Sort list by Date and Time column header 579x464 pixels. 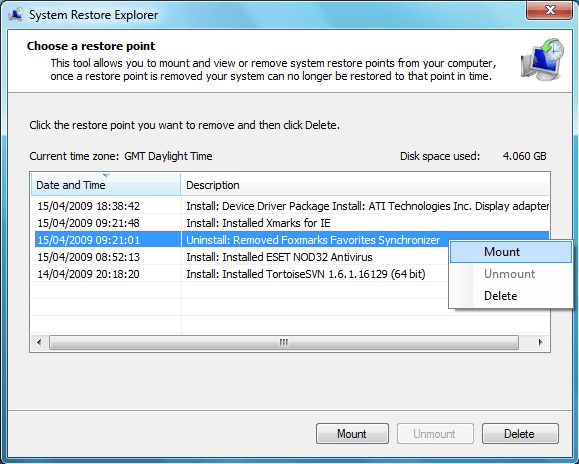pyautogui.click(x=106, y=185)
